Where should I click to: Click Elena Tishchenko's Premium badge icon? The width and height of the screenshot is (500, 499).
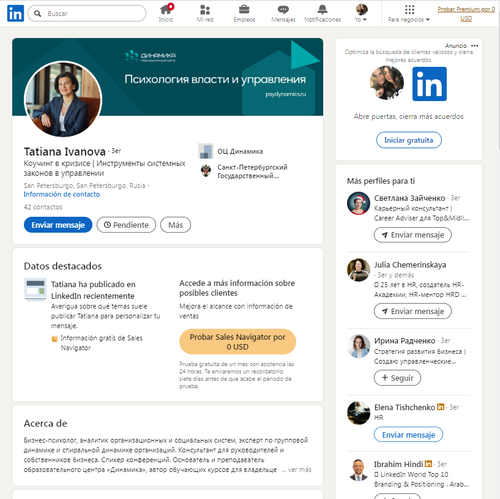coord(441,407)
